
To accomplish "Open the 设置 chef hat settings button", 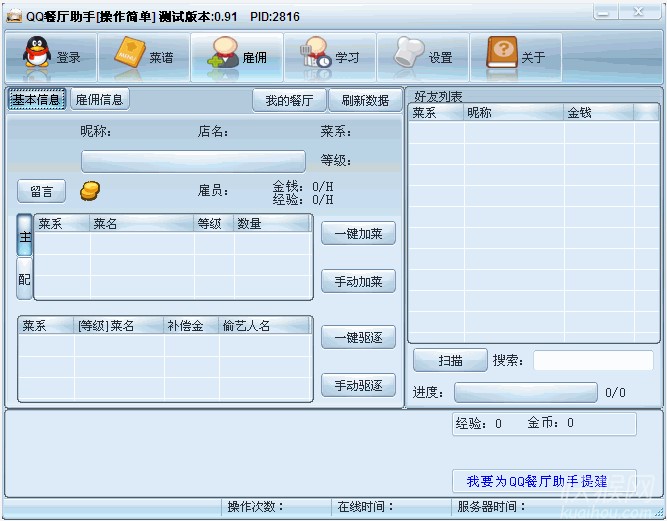I will tap(423, 57).
